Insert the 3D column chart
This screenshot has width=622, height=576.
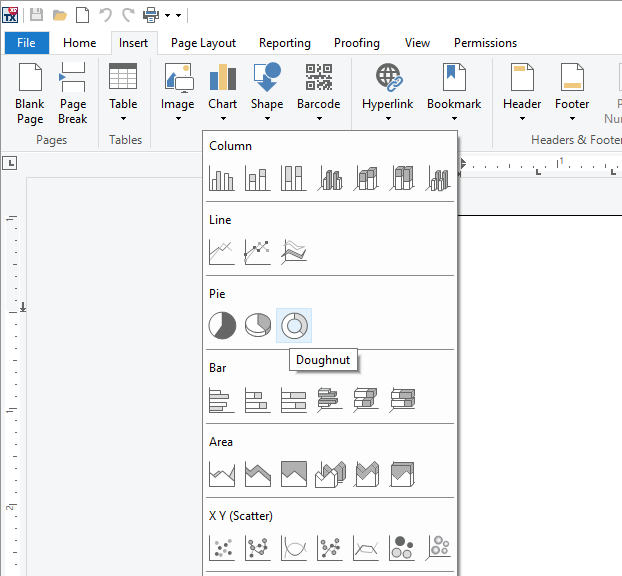(x=438, y=178)
